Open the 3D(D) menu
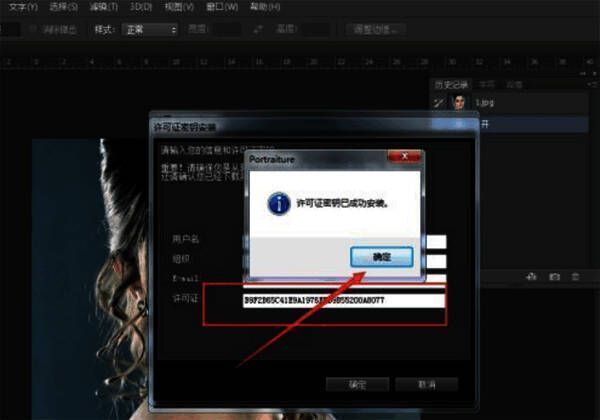 point(141,7)
